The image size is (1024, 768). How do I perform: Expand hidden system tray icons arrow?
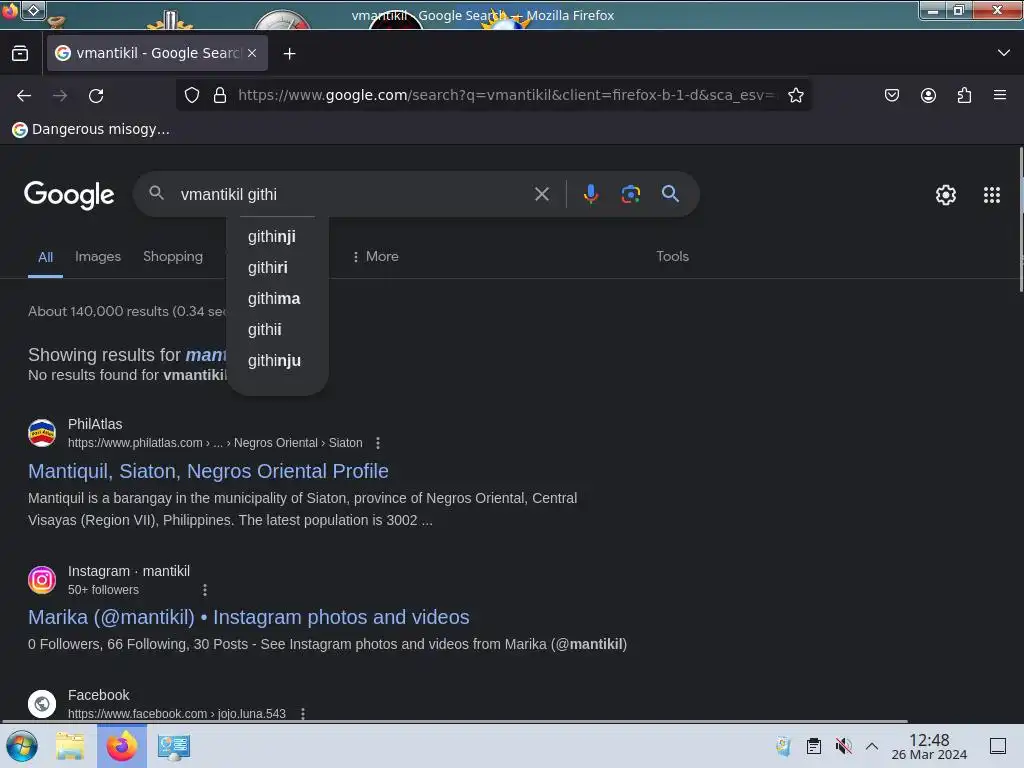[872, 746]
